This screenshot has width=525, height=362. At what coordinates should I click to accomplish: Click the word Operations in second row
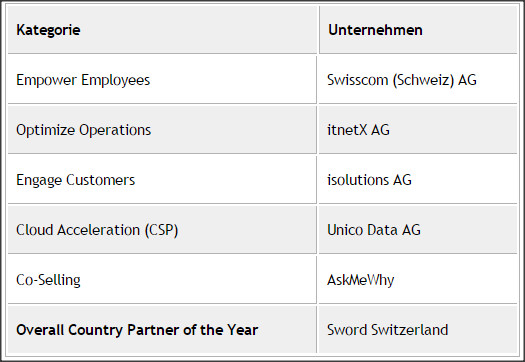[115, 130]
